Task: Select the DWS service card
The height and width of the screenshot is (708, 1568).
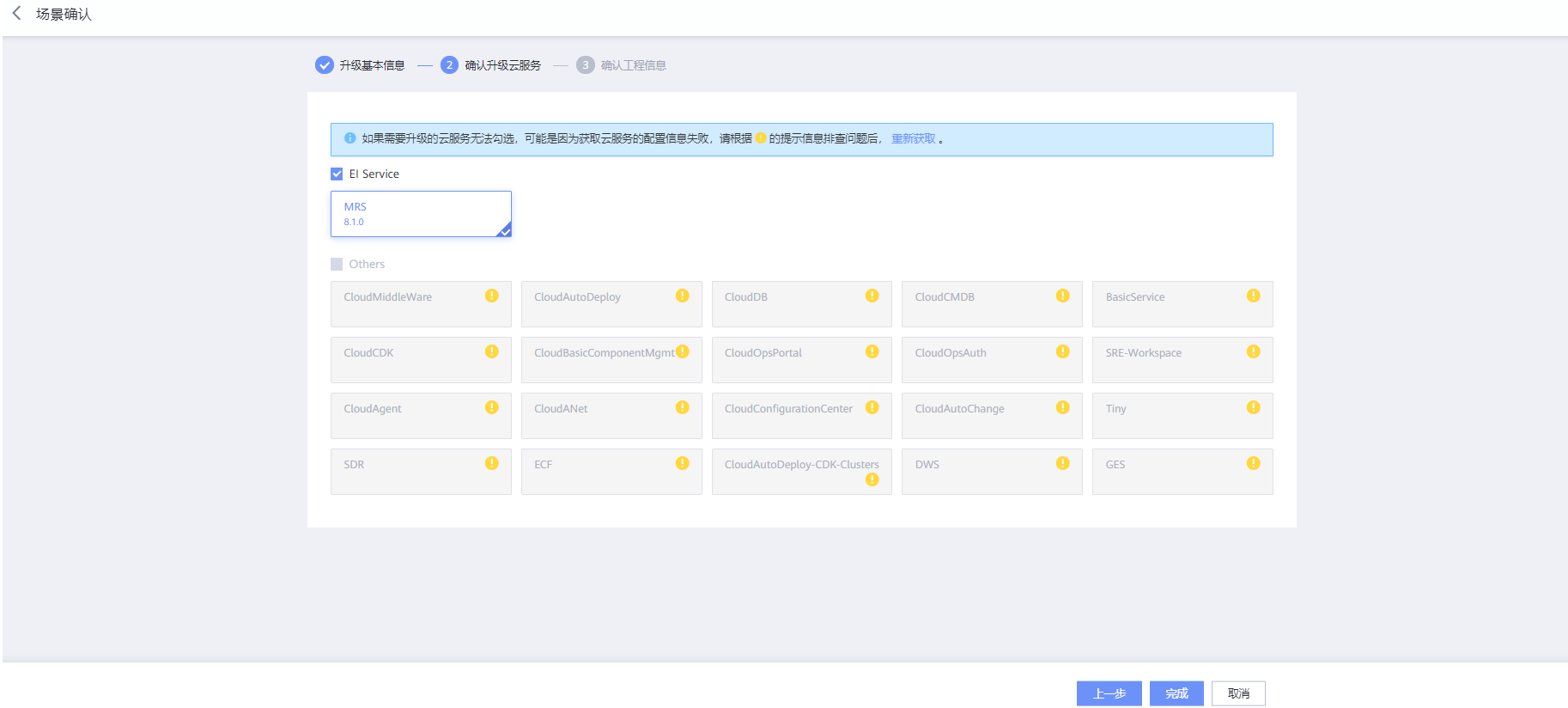Action: [x=991, y=471]
